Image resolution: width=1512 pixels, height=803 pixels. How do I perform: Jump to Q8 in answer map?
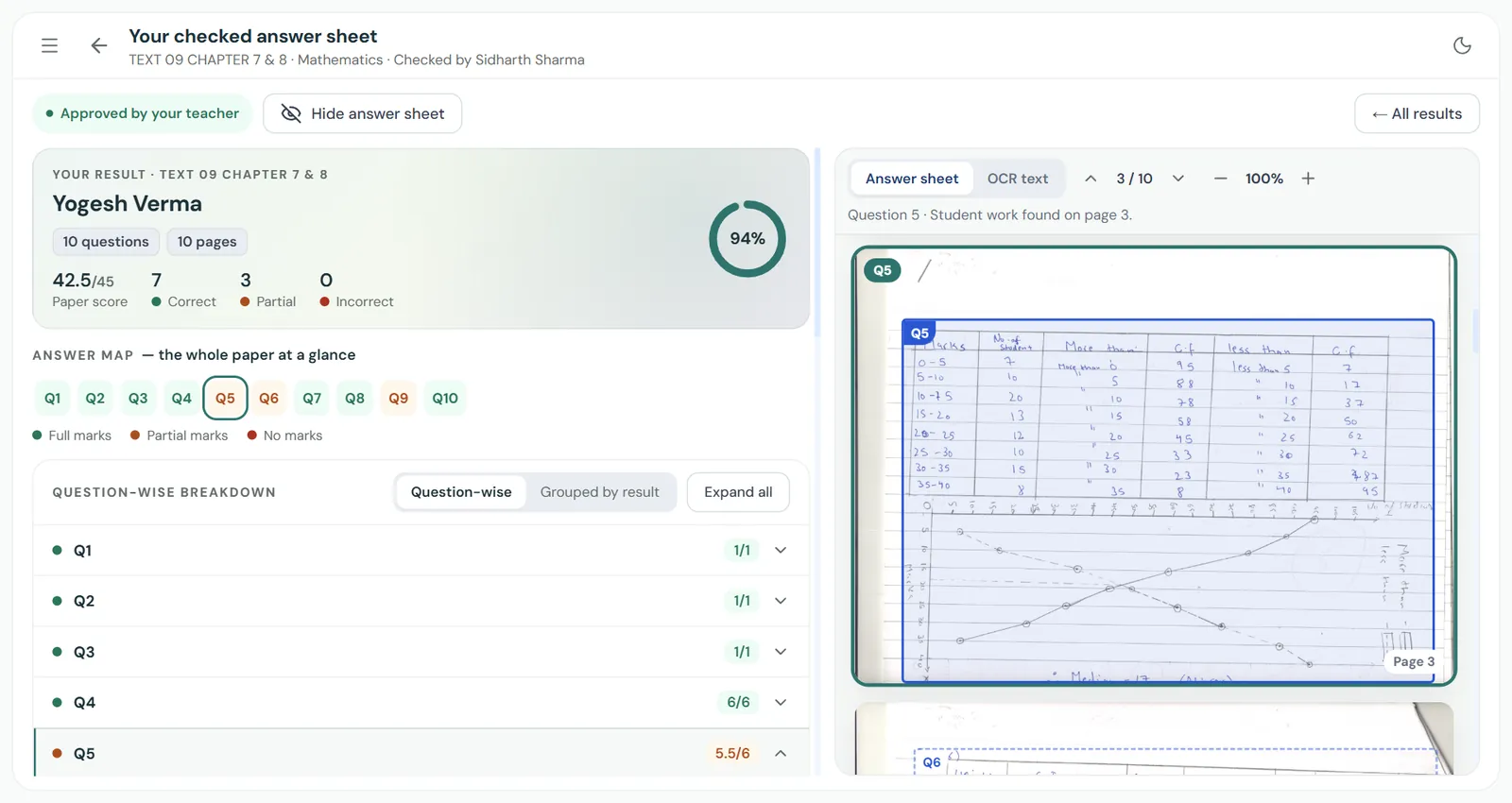355,398
